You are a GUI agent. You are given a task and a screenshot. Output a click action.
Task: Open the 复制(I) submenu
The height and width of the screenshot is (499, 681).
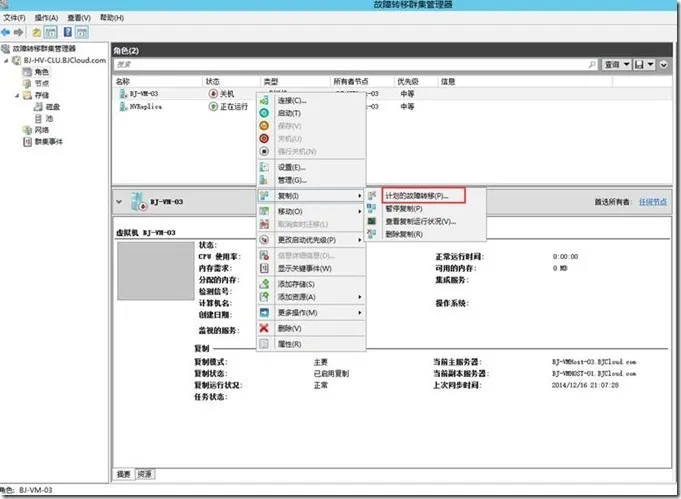click(311, 196)
